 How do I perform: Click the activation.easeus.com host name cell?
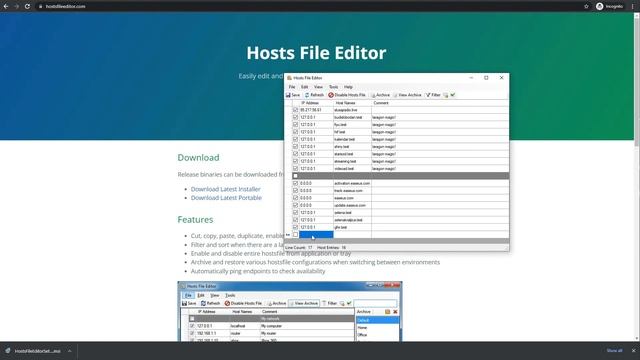pyautogui.click(x=352, y=183)
